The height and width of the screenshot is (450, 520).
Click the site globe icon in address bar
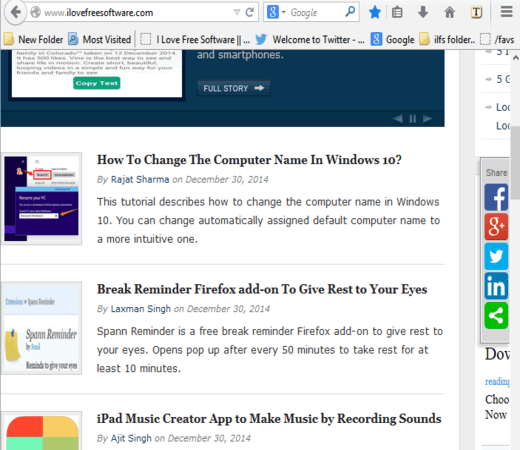(35, 12)
